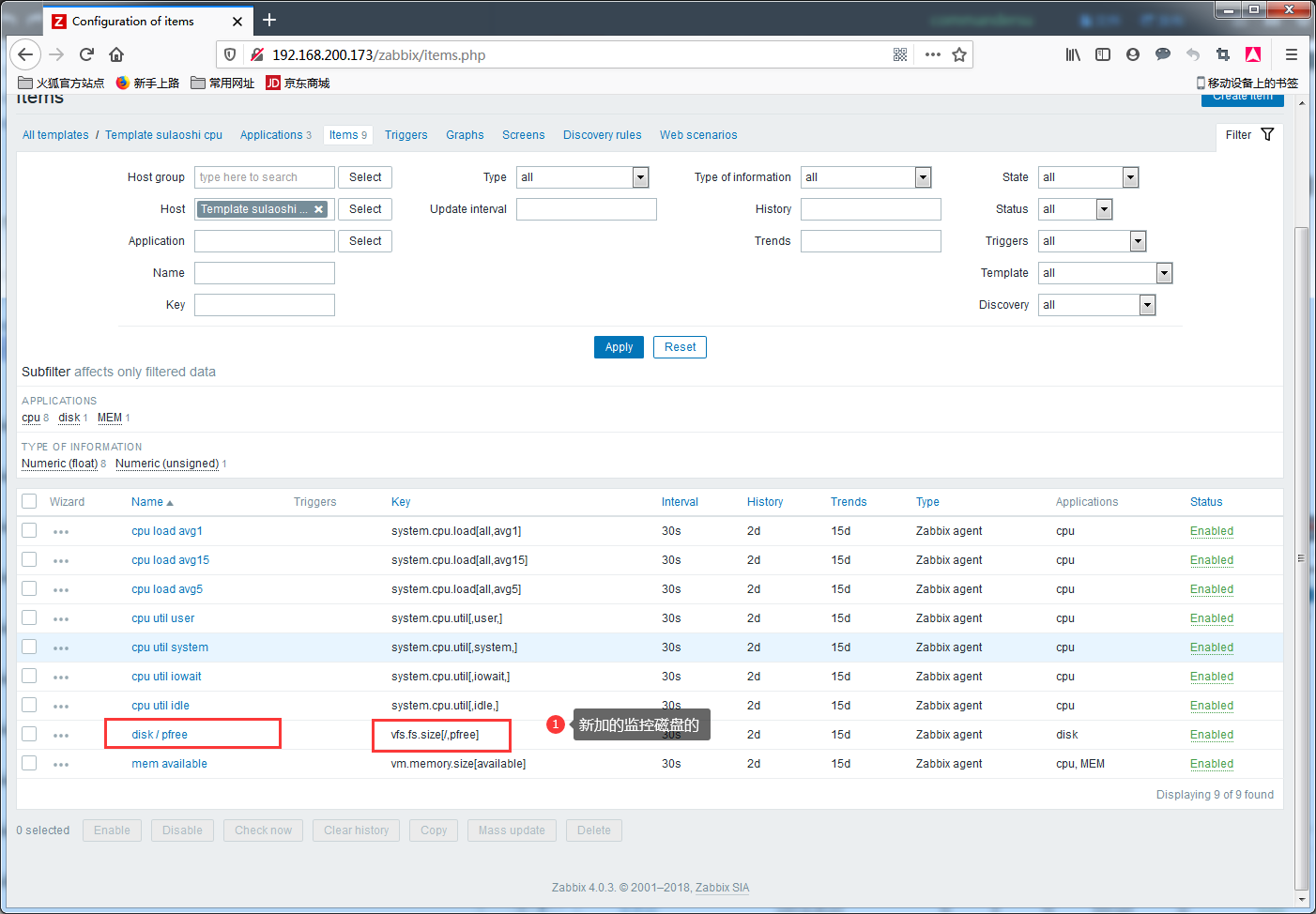Expand the Status filter dropdown

(1076, 209)
